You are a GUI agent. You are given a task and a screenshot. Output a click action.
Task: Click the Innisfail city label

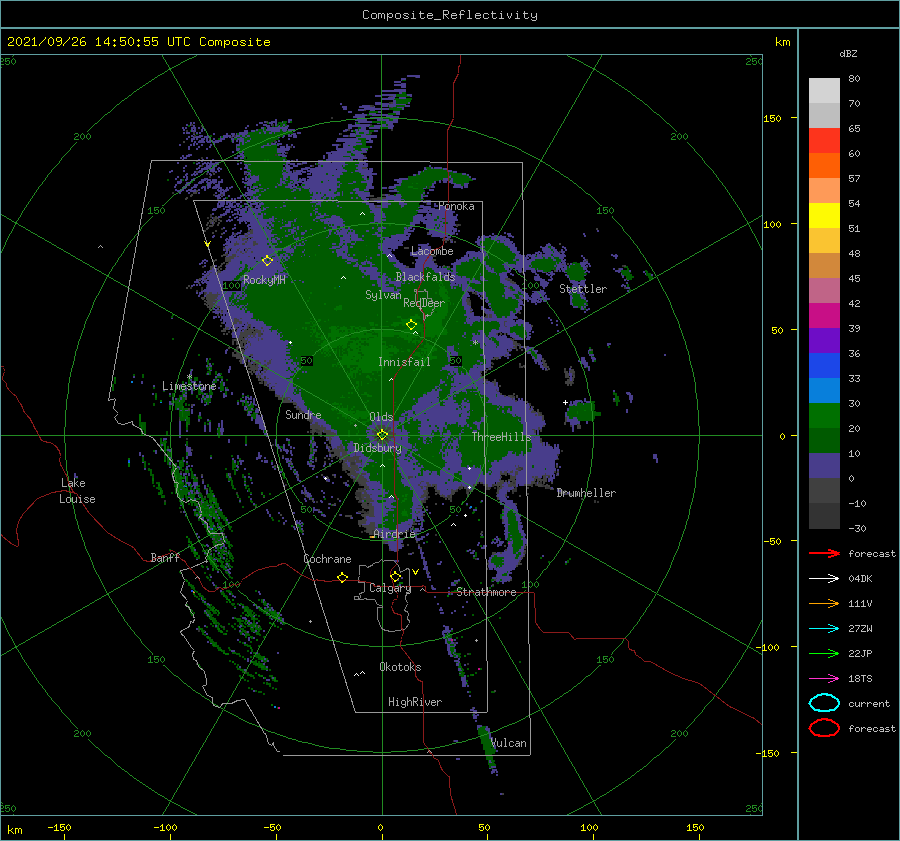(x=404, y=362)
